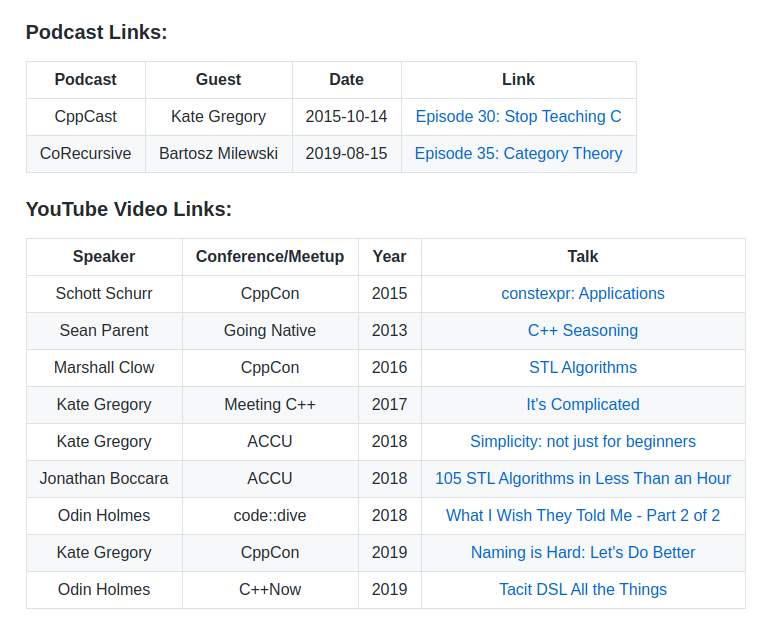Open the It's Complicated talk link
Screen dimensions: 776x629
coord(582,405)
